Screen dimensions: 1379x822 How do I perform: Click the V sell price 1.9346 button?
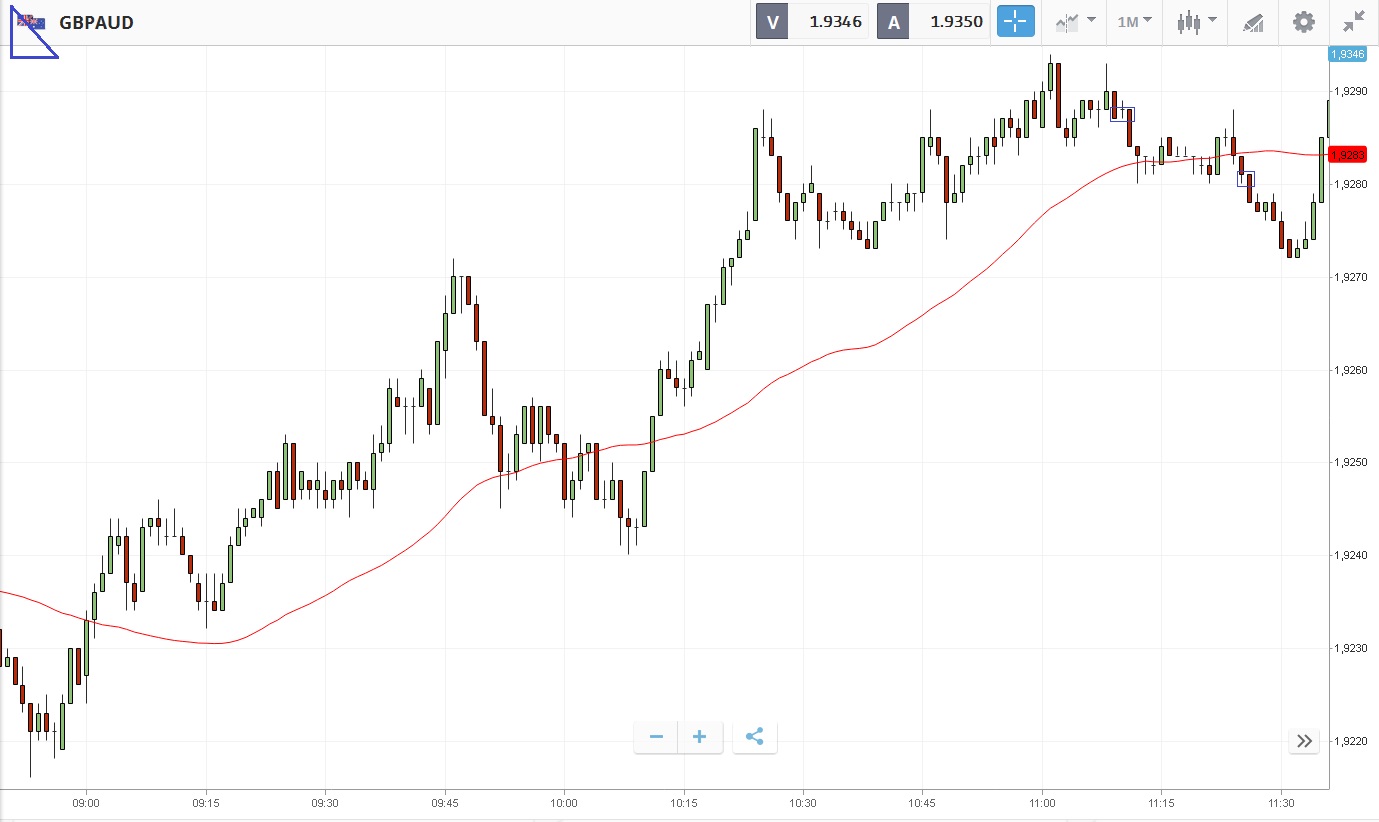pos(813,21)
